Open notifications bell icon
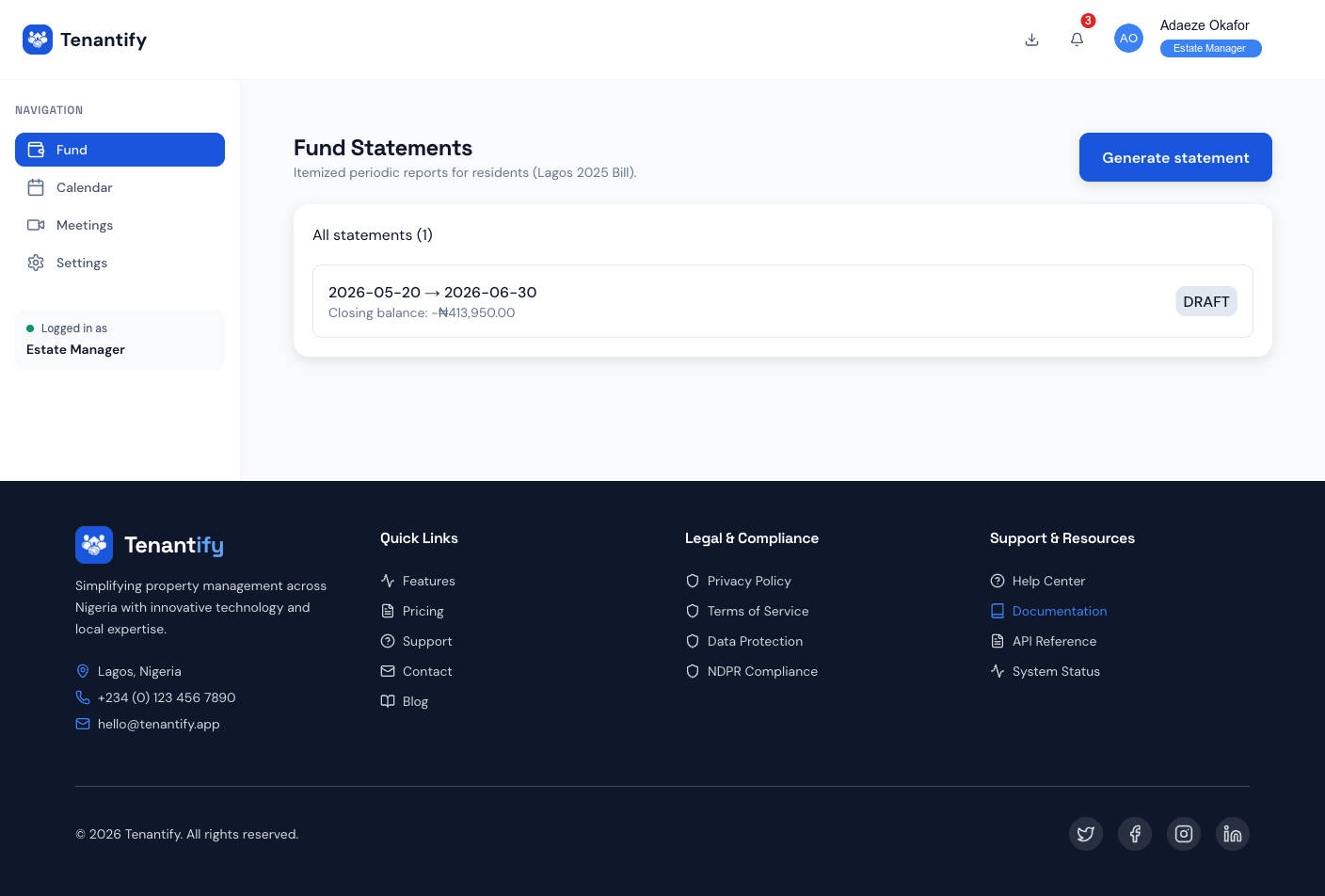 (x=1077, y=39)
